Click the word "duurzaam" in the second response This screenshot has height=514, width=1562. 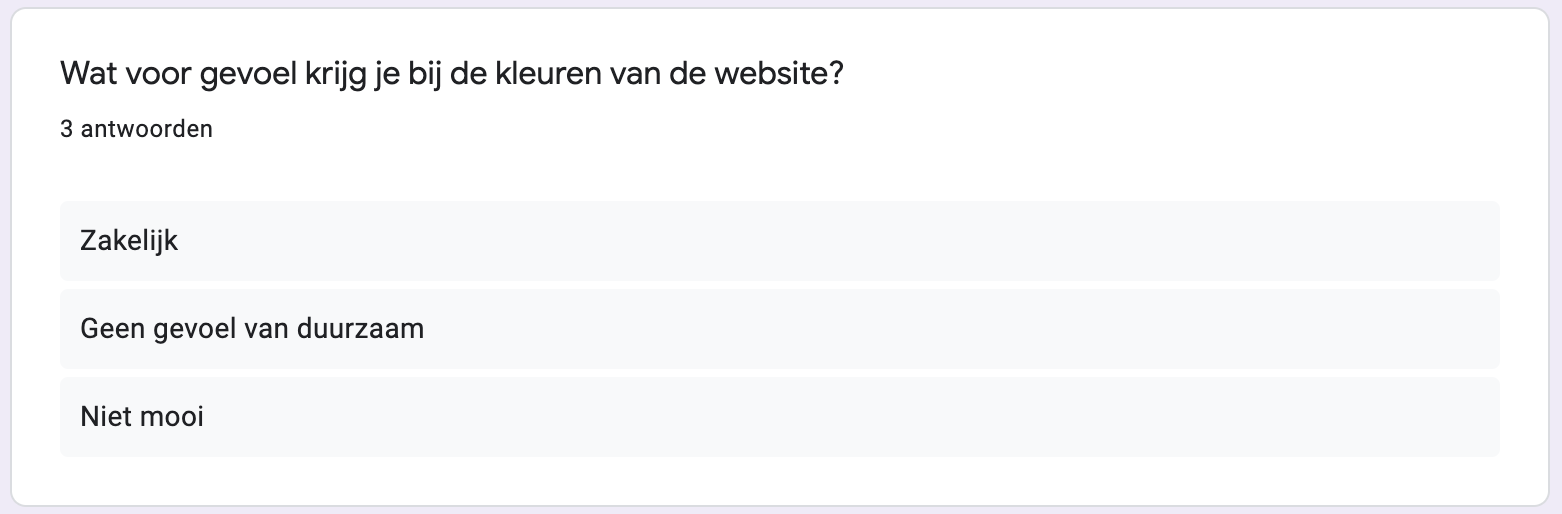[361, 328]
